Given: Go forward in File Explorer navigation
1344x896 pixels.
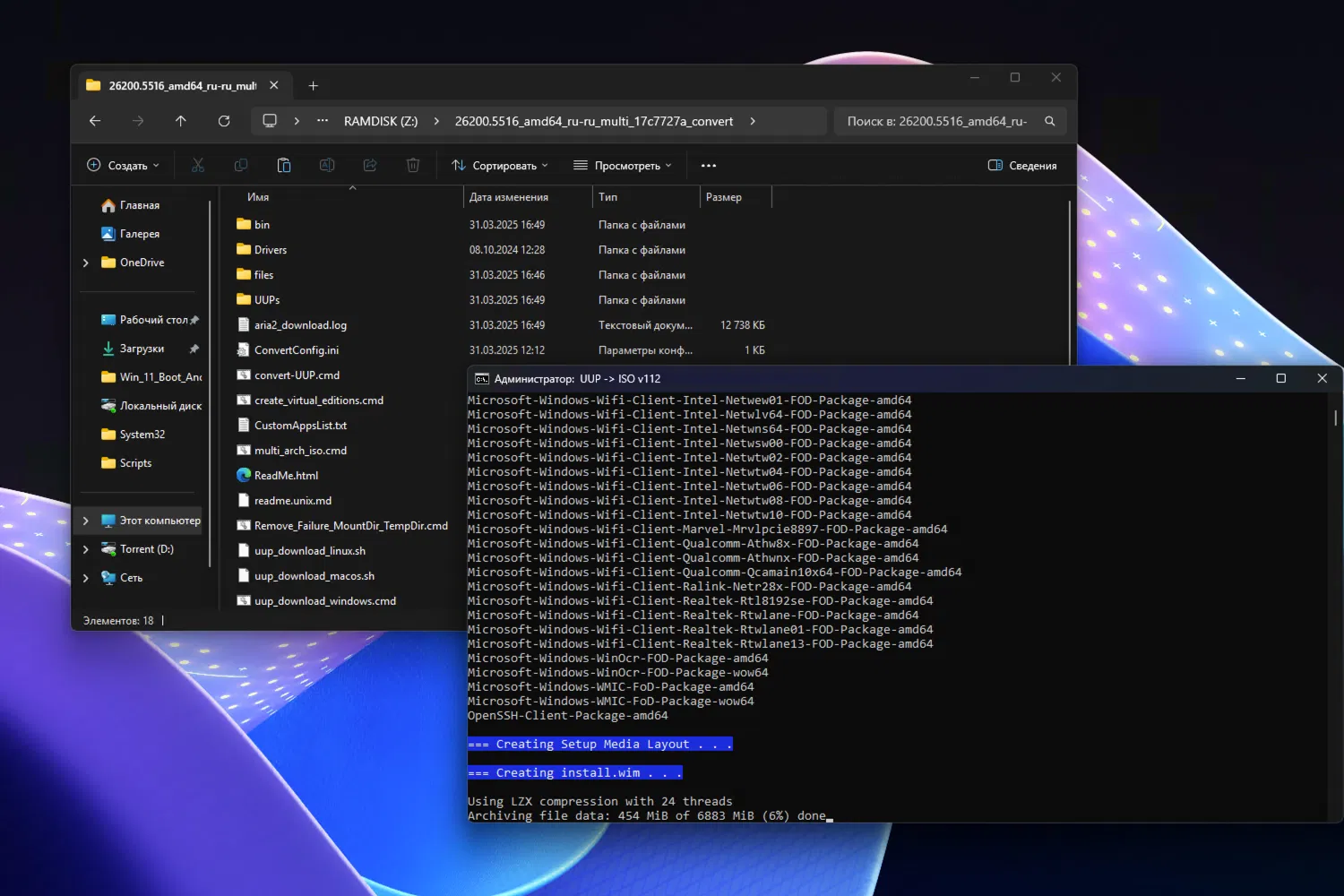Looking at the screenshot, I should 138,121.
